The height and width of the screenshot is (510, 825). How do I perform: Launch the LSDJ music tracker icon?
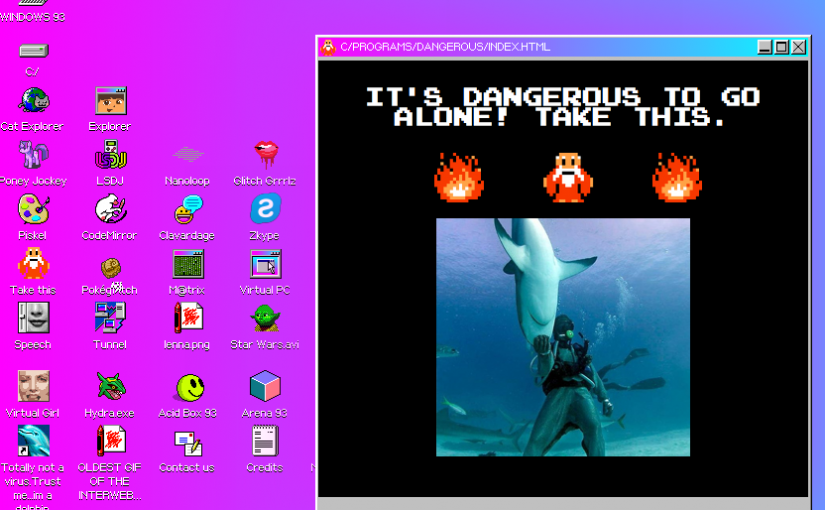click(110, 155)
